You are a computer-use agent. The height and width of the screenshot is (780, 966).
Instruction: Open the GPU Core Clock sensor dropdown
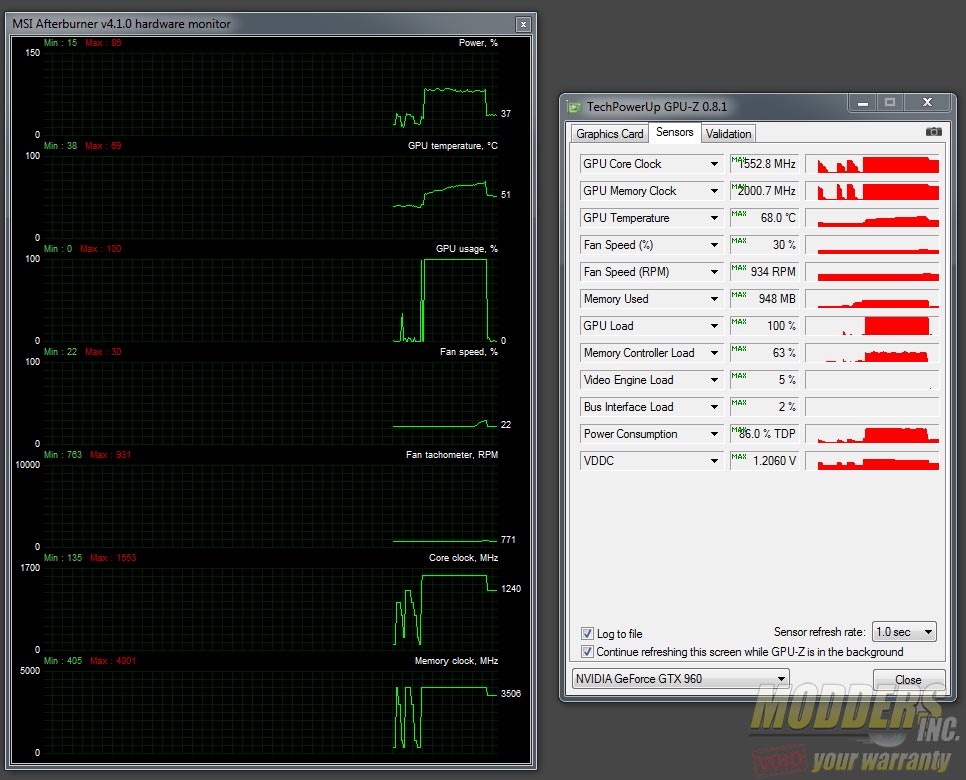pyautogui.click(x=713, y=164)
